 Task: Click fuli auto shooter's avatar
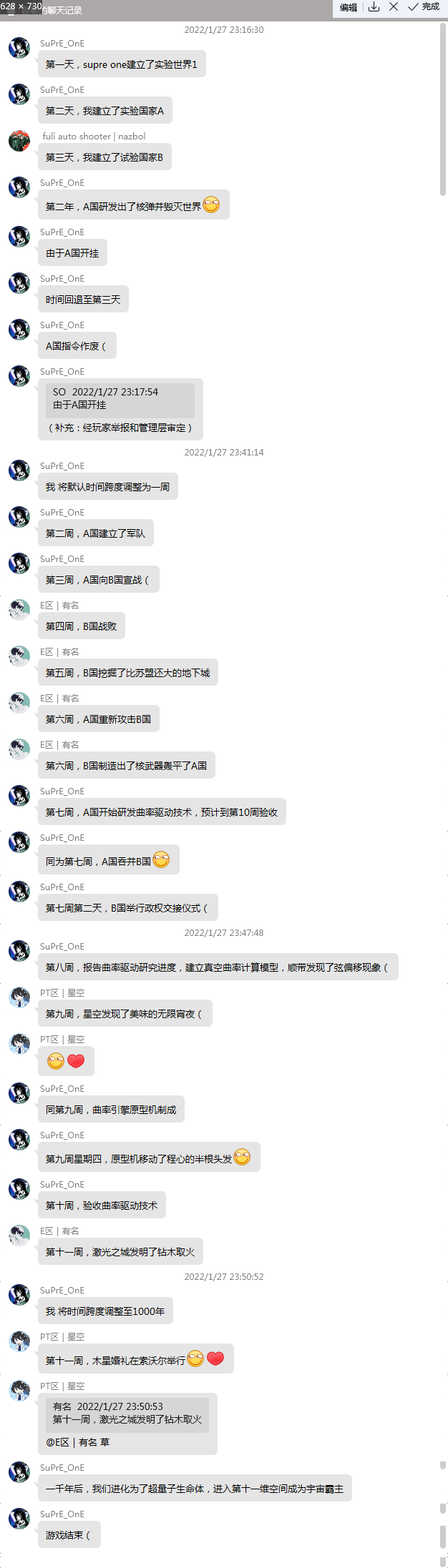tap(19, 141)
